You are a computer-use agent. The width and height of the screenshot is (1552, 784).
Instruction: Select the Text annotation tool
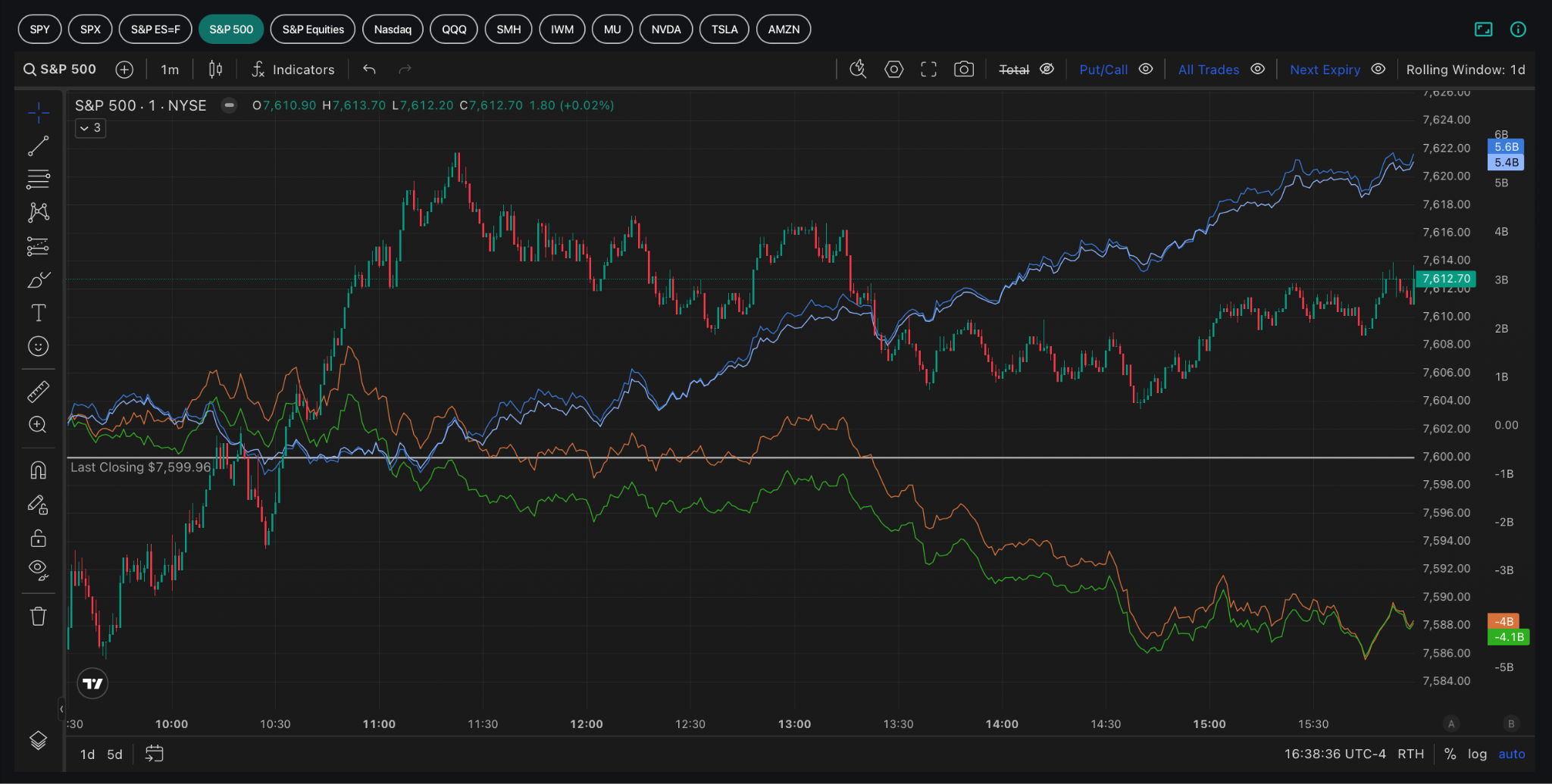(38, 313)
